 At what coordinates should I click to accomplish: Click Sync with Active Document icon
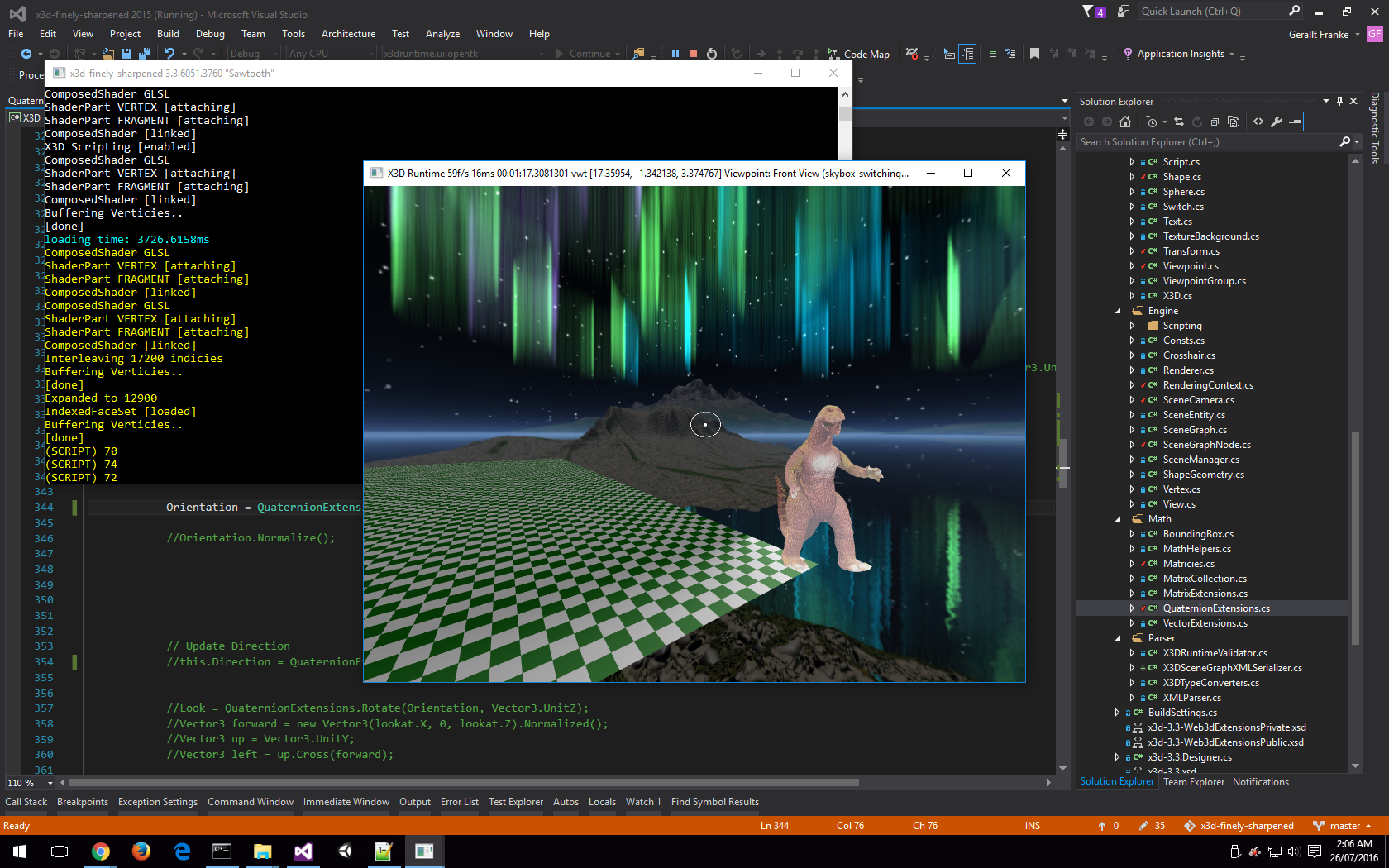click(x=1179, y=122)
